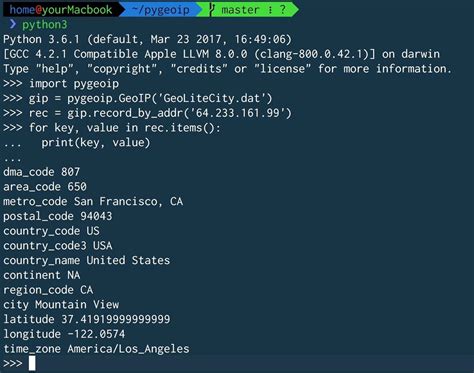474x373 pixels.
Task: Click the dma_code 807 output line
Action: pyautogui.click(x=42, y=172)
